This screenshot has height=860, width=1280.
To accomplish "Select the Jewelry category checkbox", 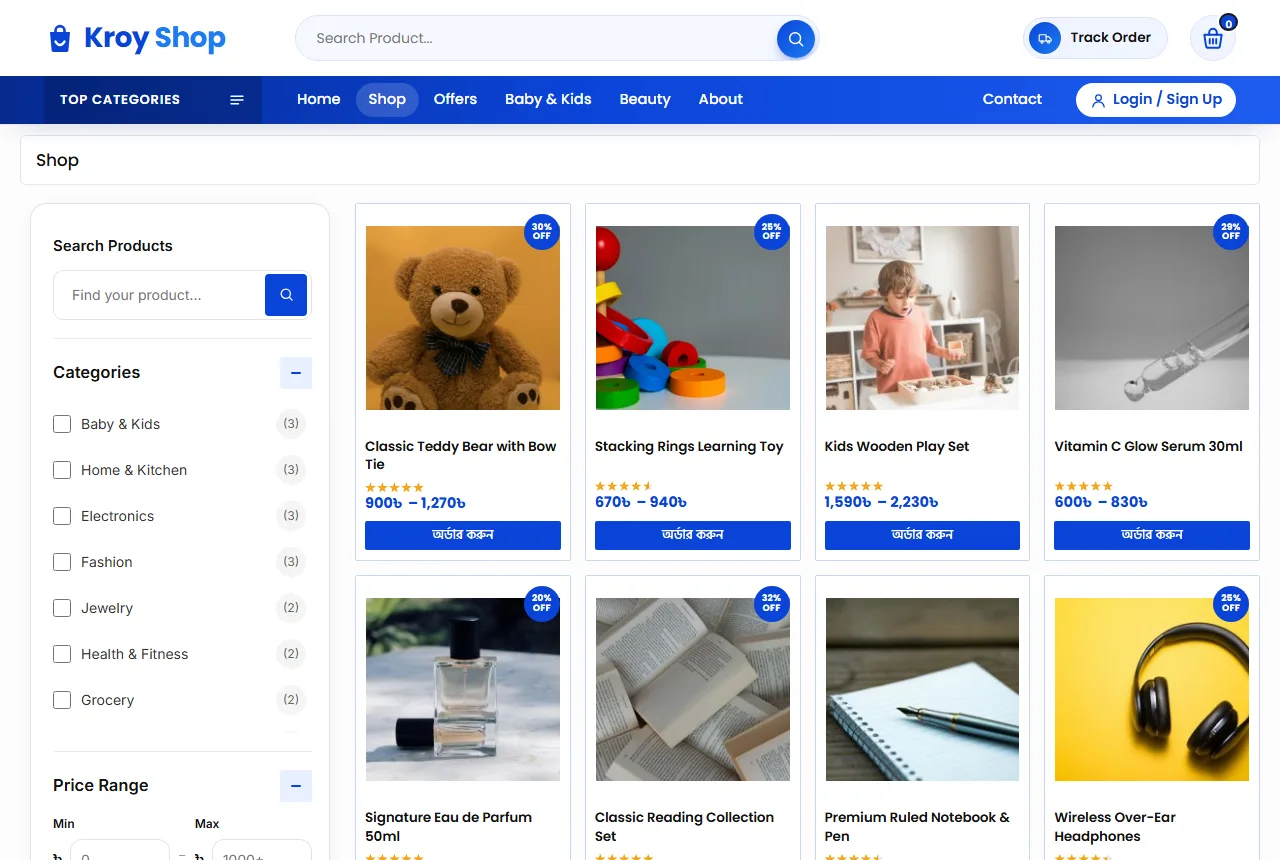I will [62, 608].
